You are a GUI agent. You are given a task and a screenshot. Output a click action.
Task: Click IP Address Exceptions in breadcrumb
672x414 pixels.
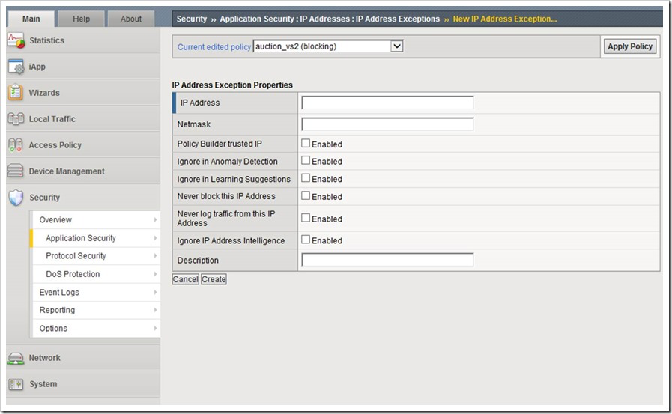pyautogui.click(x=398, y=19)
